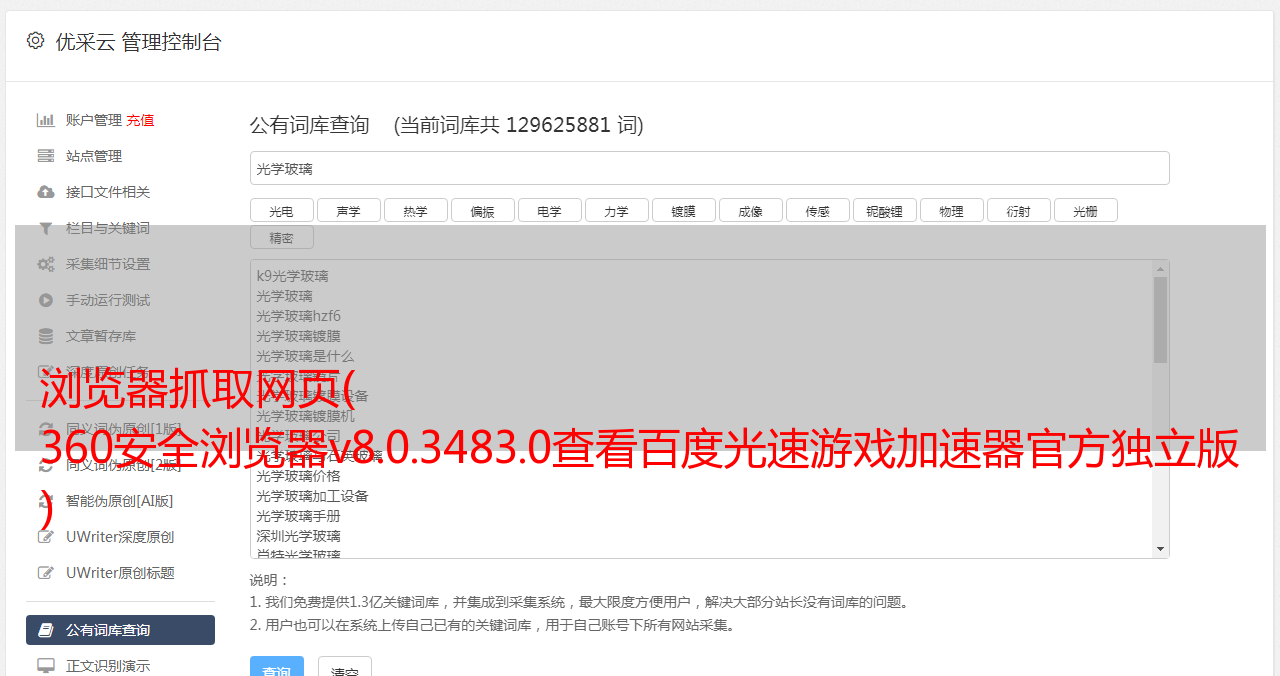The width and height of the screenshot is (1280, 676).
Task: Click the results list scrollbar up arrow
Action: pos(1160,269)
